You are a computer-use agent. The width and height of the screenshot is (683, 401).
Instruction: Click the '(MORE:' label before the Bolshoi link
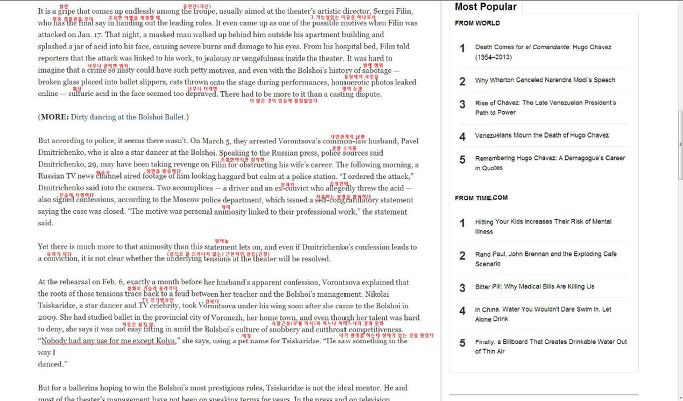pyautogui.click(x=53, y=117)
